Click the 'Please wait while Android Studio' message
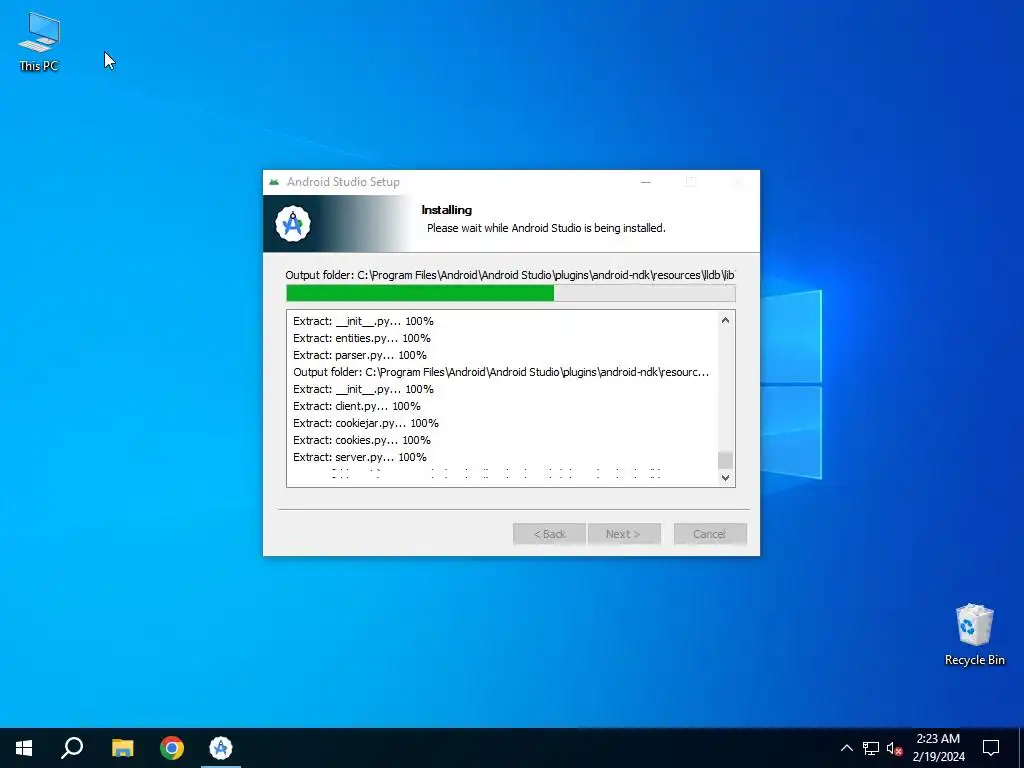1024x768 pixels. 546,228
